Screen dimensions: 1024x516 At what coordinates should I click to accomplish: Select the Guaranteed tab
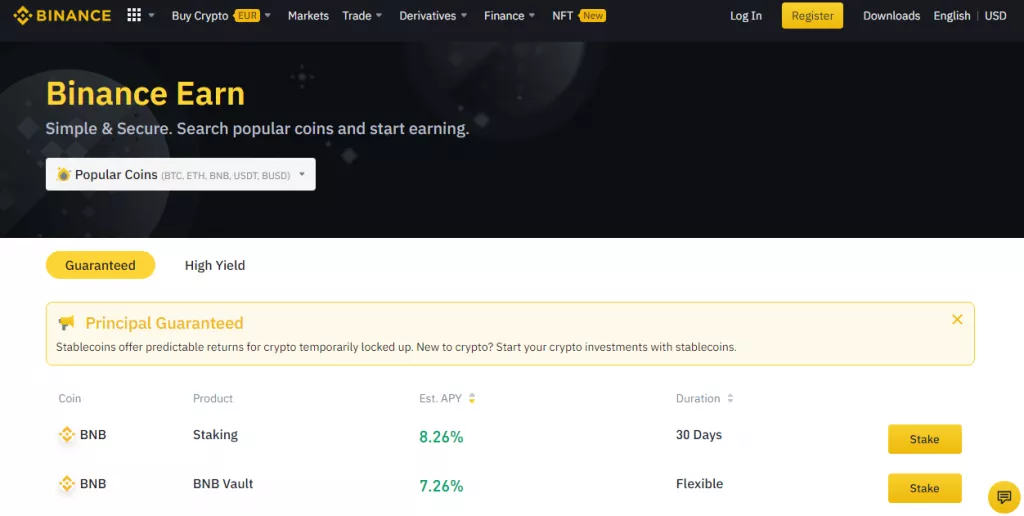(x=101, y=265)
